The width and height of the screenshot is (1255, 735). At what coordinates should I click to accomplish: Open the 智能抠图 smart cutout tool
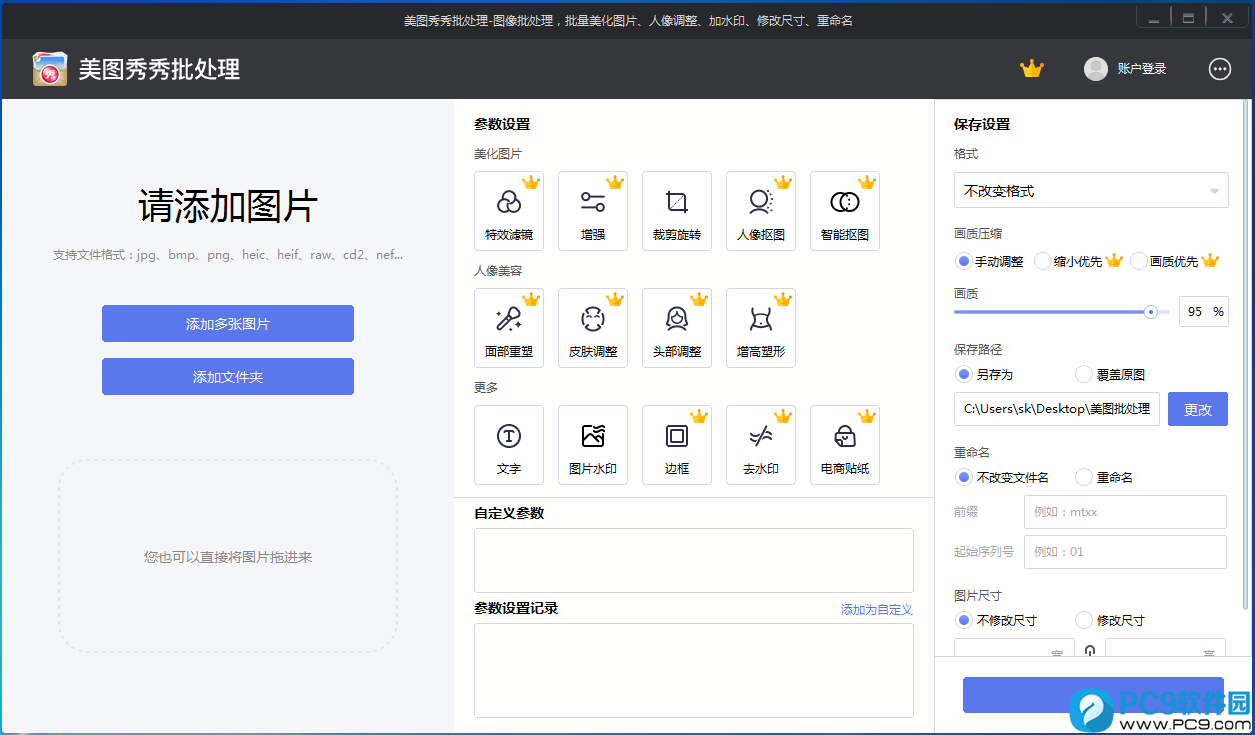point(845,211)
